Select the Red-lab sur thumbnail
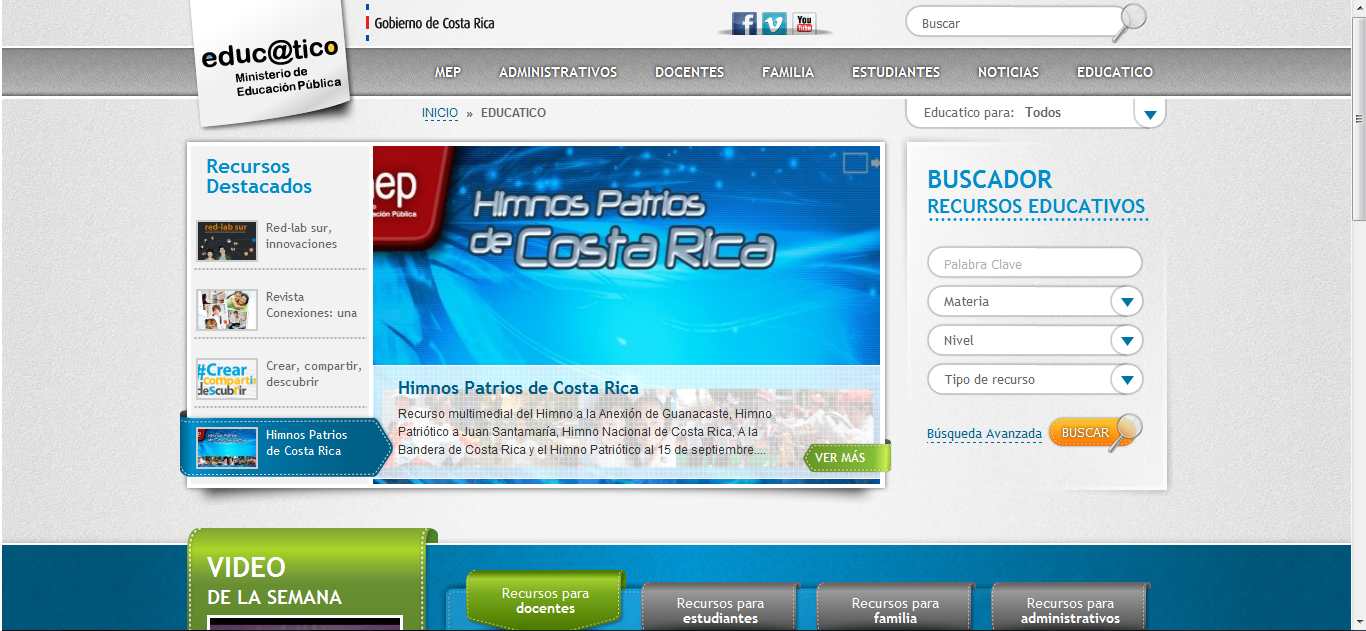The height and width of the screenshot is (631, 1366). (227, 241)
